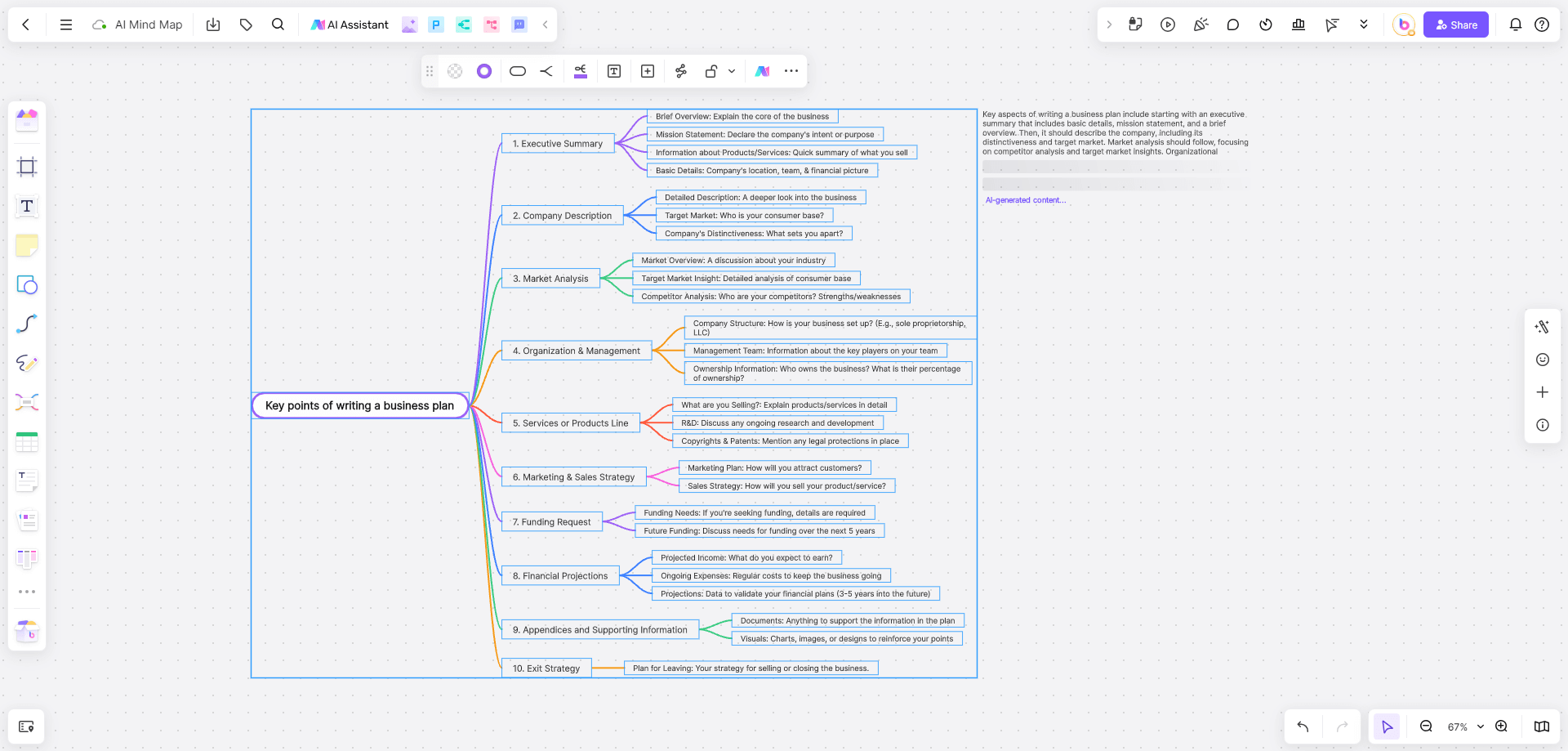Select the Text tool in sidebar
This screenshot has height=751, width=1568.
27,206
